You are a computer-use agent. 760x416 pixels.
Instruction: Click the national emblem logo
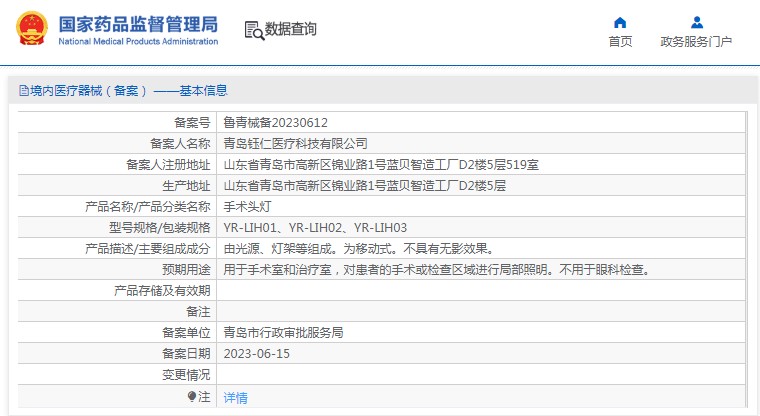click(x=30, y=28)
